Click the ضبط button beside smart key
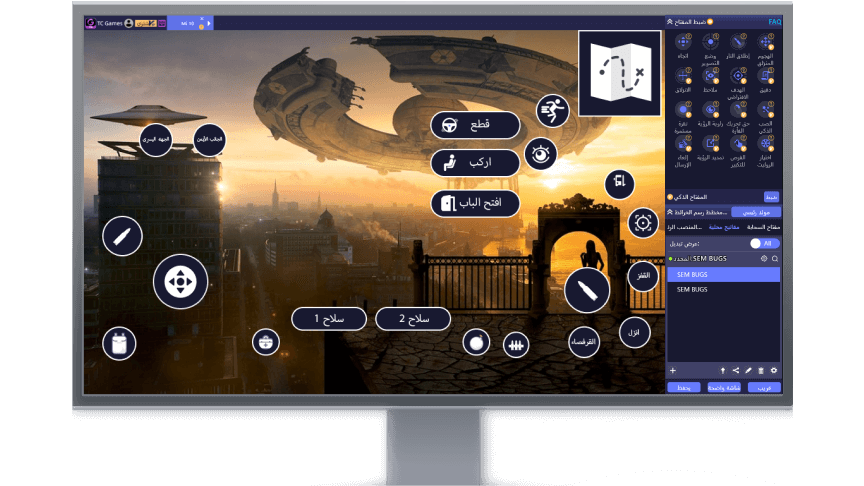864x486 pixels. [x=771, y=197]
